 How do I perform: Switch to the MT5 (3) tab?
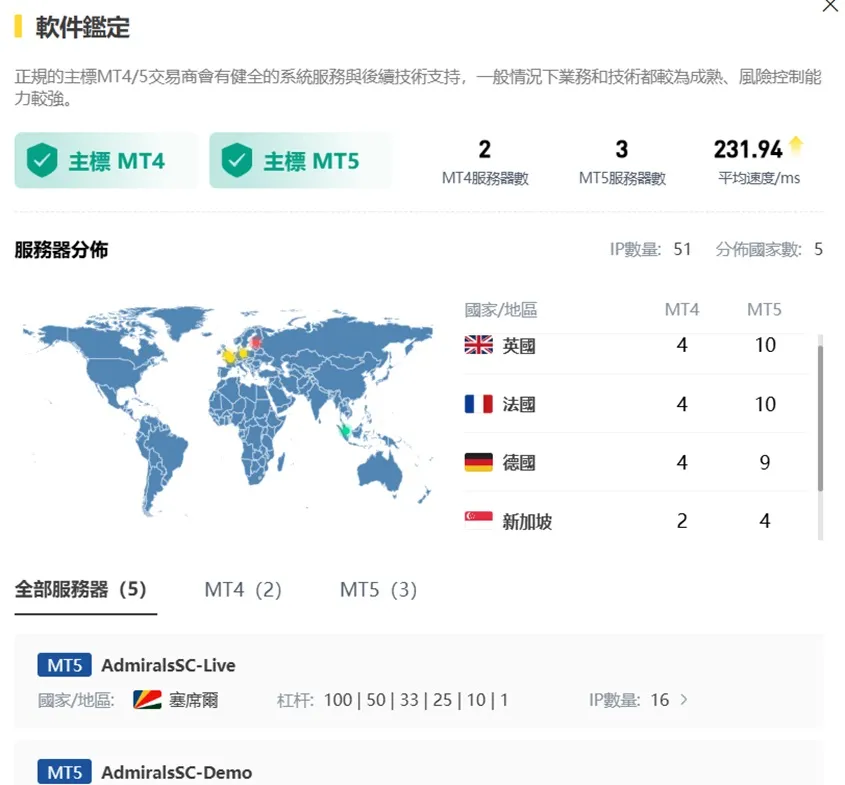[378, 589]
